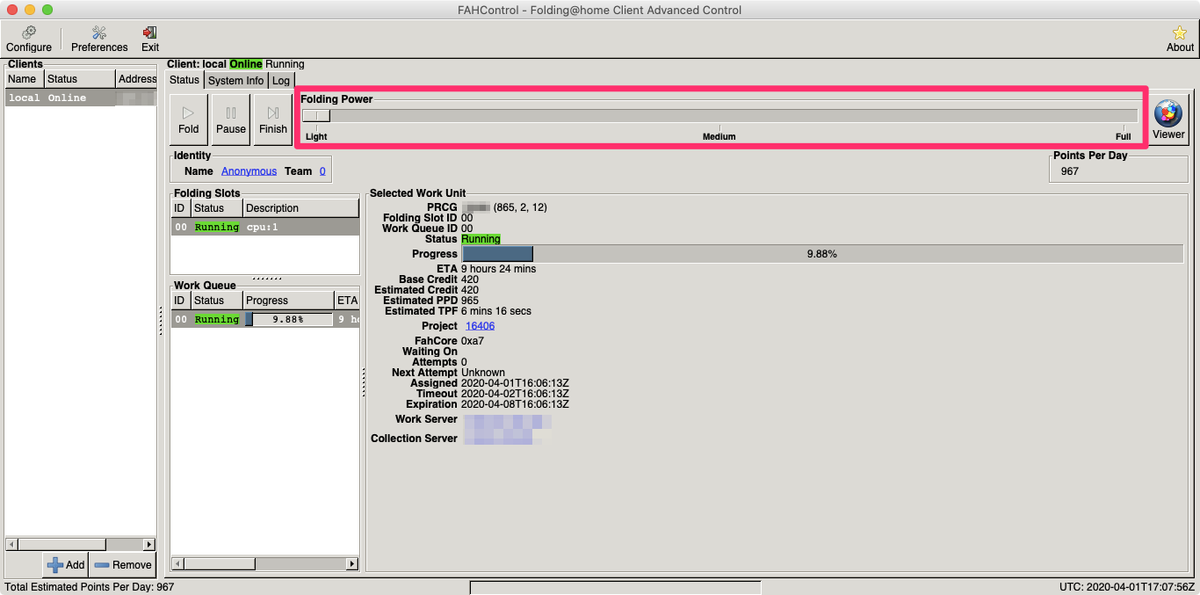This screenshot has height=595, width=1200.
Task: Click the Expiration 2020-04-08 timestamp
Action: coord(515,404)
